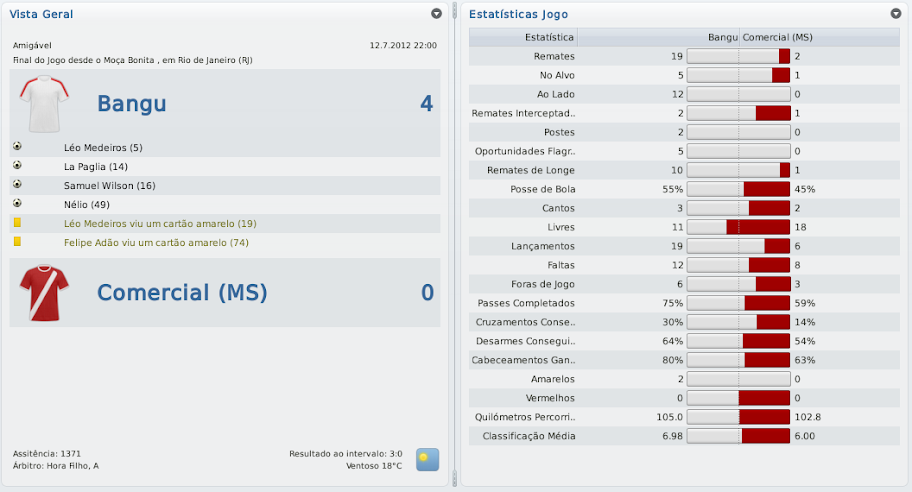Click goal ball icon beside Léo Medeiros

(17, 147)
